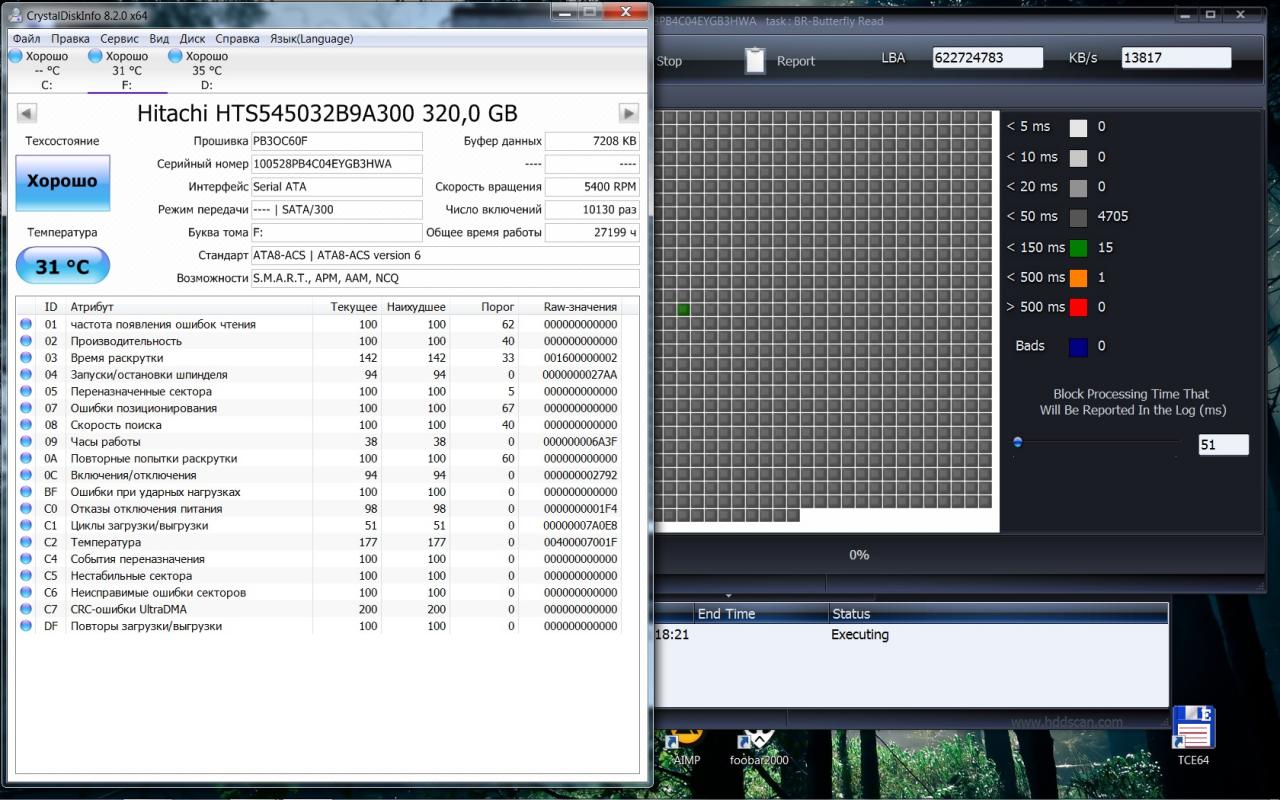Select the Executing task row

909,635
